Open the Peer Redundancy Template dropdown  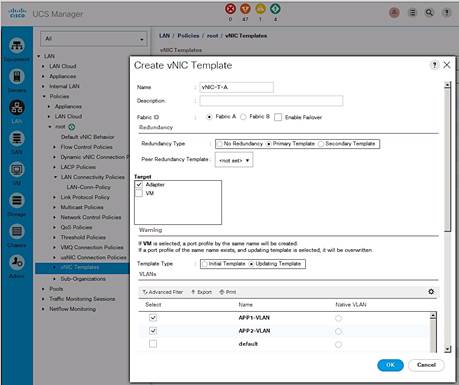click(x=234, y=160)
